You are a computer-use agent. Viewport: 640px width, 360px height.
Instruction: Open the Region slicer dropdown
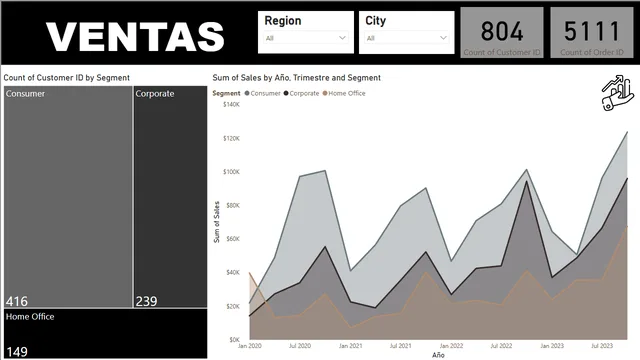[306, 38]
